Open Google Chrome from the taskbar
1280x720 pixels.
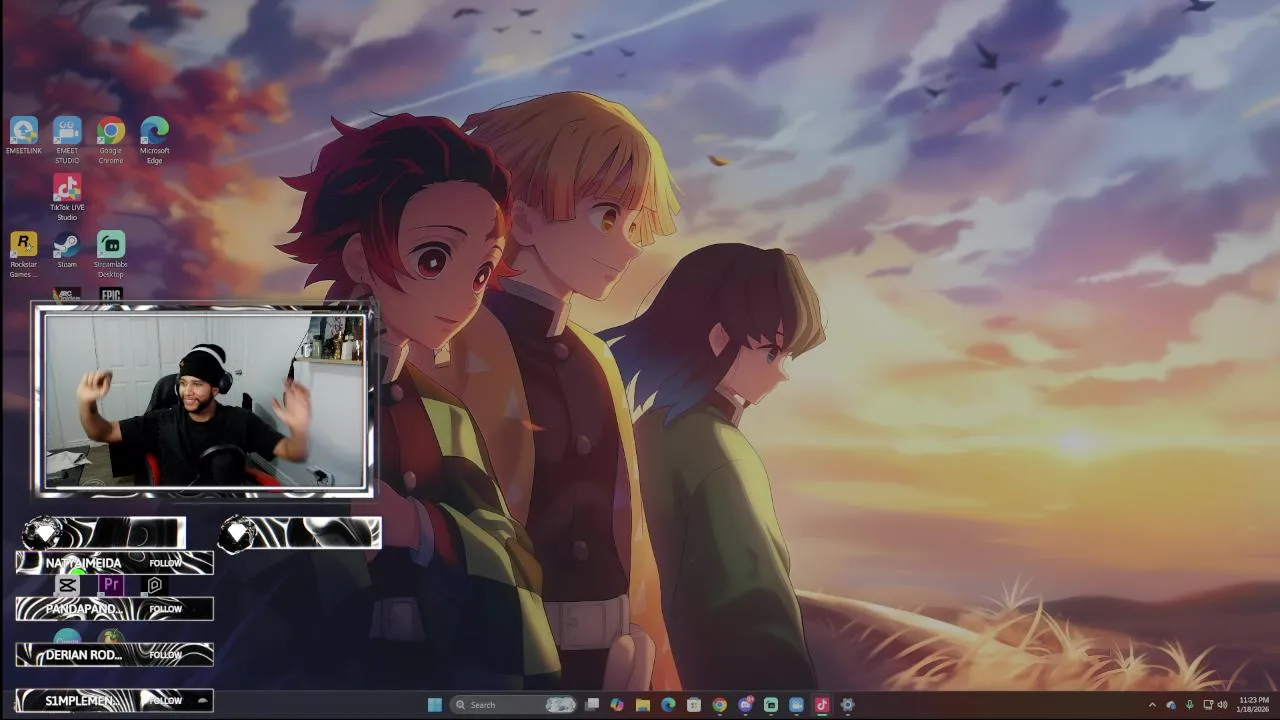click(x=719, y=705)
